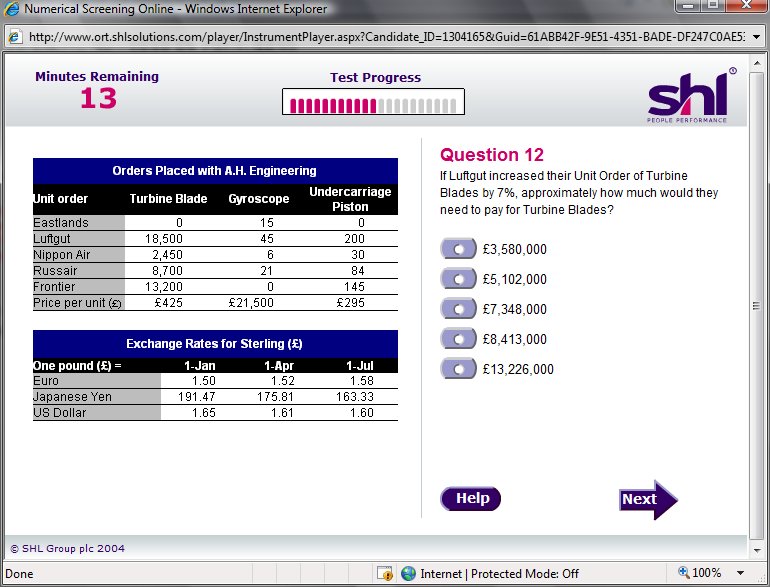The width and height of the screenshot is (770, 587).
Task: Click the Nippon Air row label
Action: [x=61, y=254]
